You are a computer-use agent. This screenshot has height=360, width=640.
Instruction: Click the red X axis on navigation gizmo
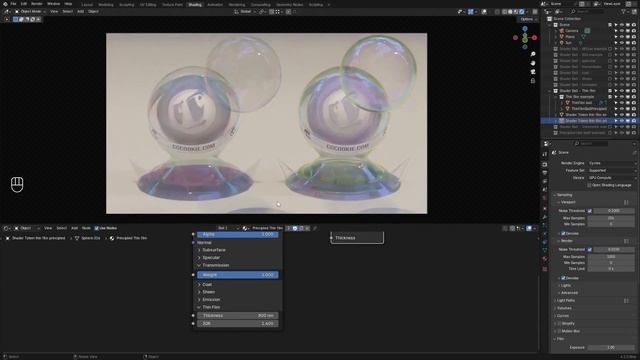click(534, 38)
